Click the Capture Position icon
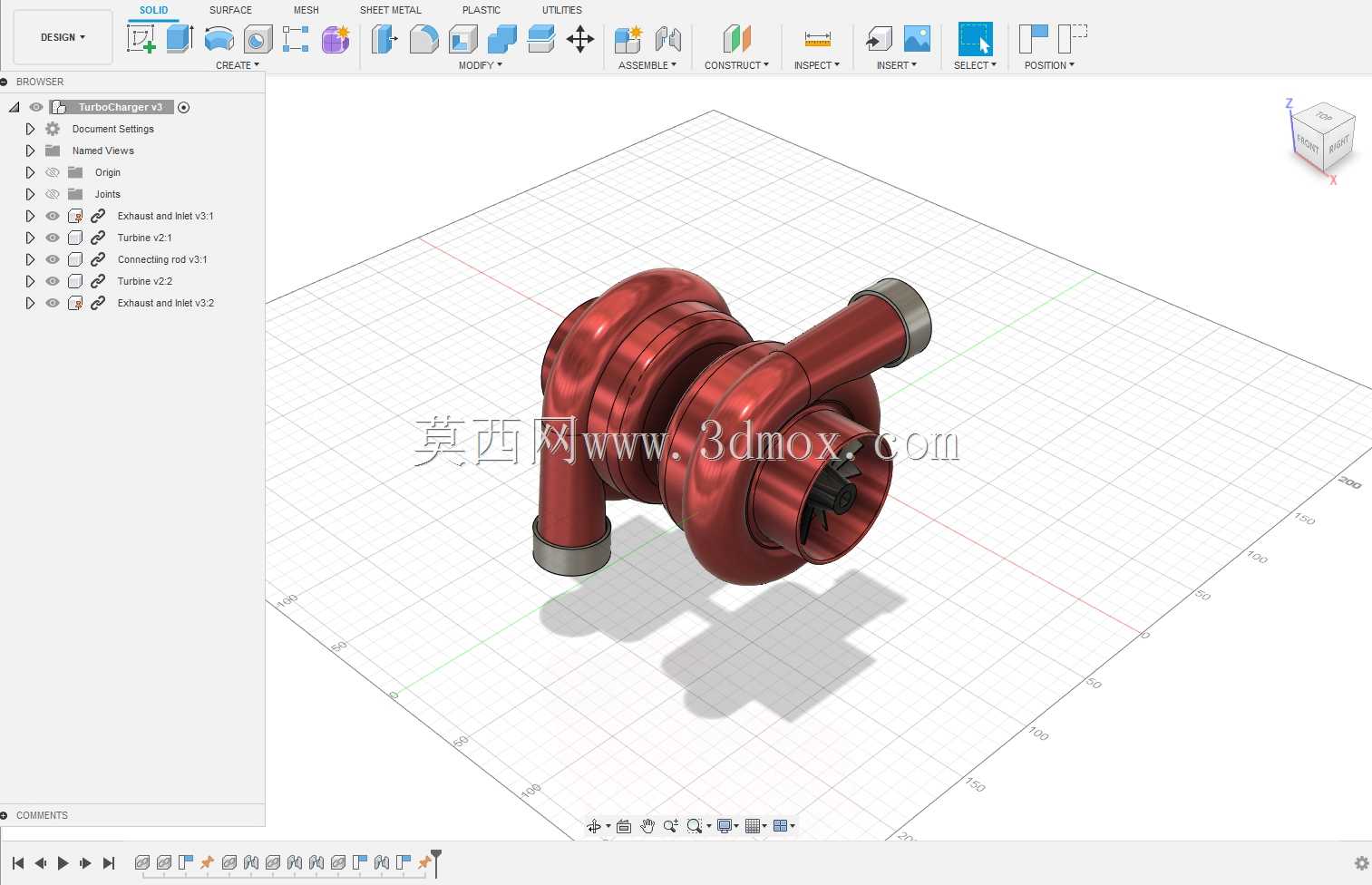The height and width of the screenshot is (885, 1372). [1033, 39]
